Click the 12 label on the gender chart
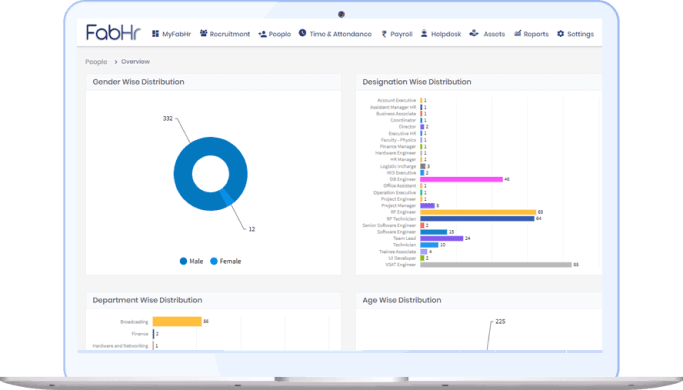 (252, 229)
